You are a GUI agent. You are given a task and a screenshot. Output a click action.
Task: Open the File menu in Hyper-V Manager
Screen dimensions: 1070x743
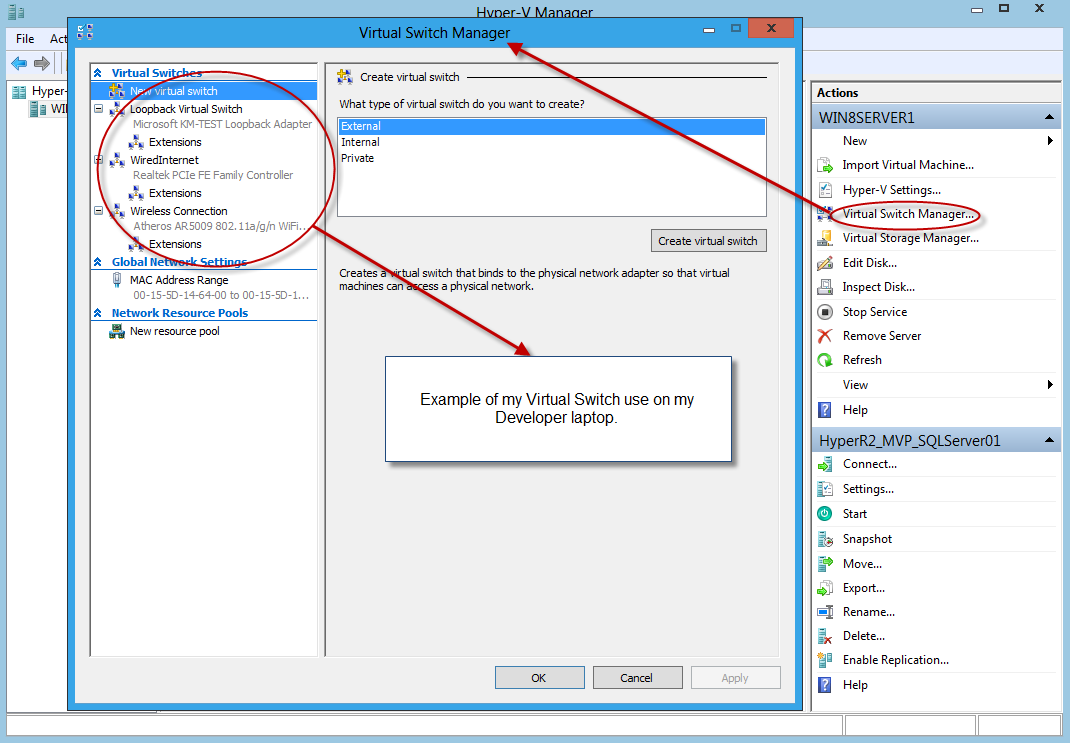point(25,39)
